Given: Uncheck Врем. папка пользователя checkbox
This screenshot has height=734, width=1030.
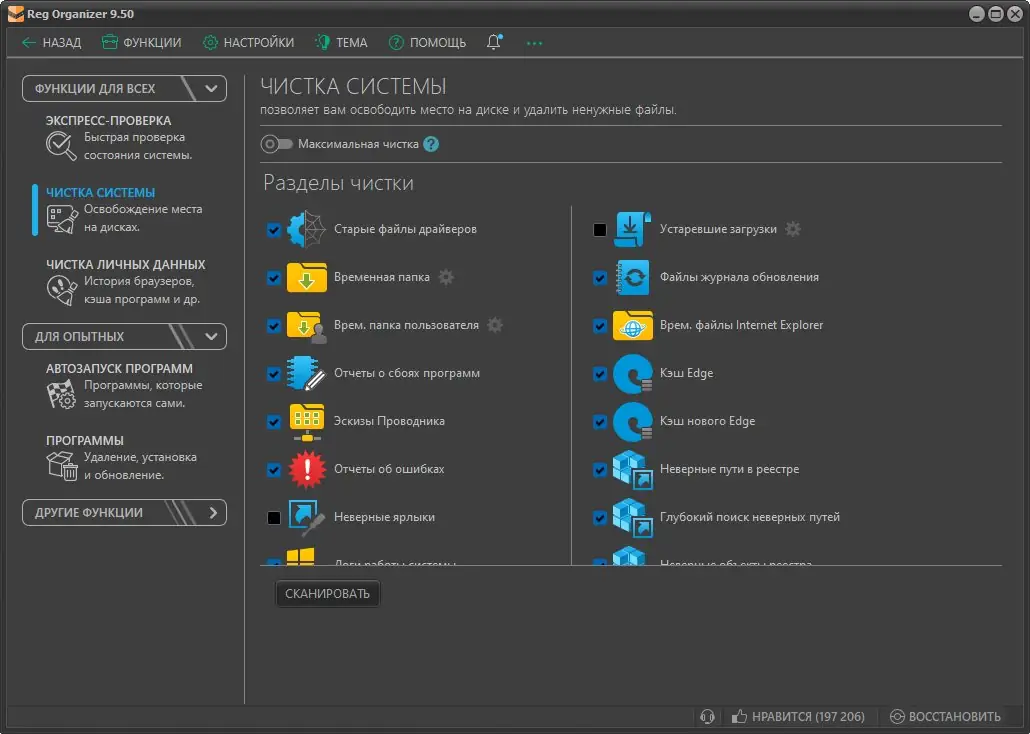Looking at the screenshot, I should 274,326.
